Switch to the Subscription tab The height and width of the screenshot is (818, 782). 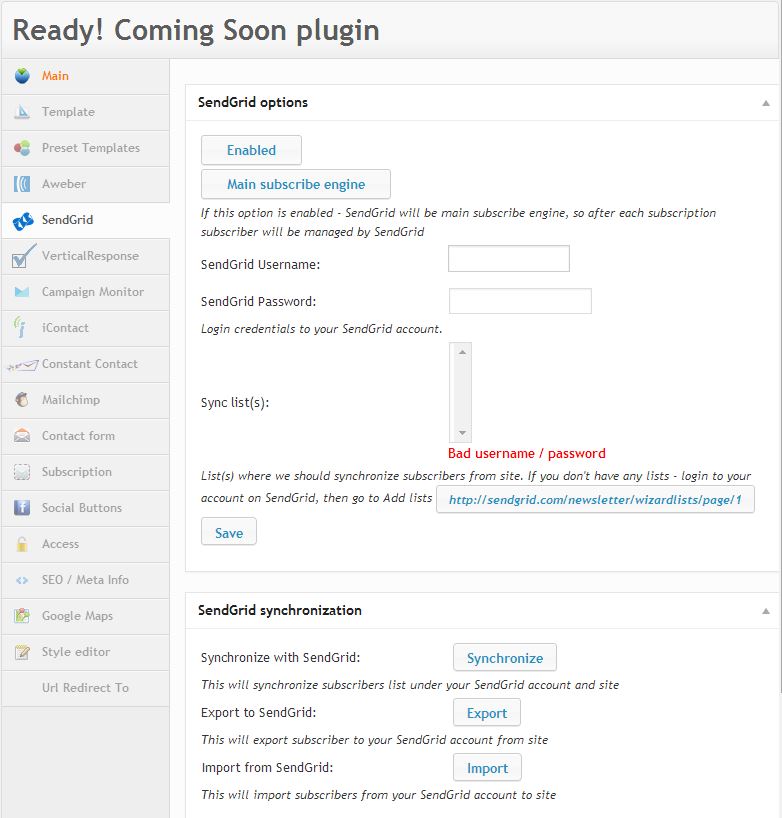[86, 472]
